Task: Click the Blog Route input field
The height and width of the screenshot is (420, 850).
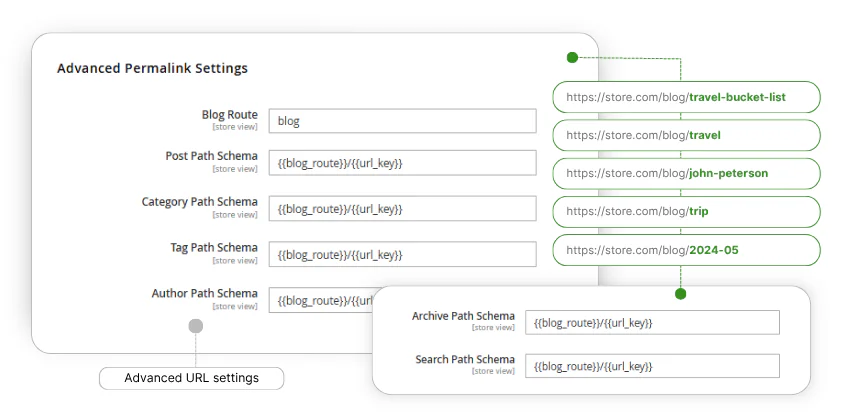Action: pyautogui.click(x=402, y=121)
